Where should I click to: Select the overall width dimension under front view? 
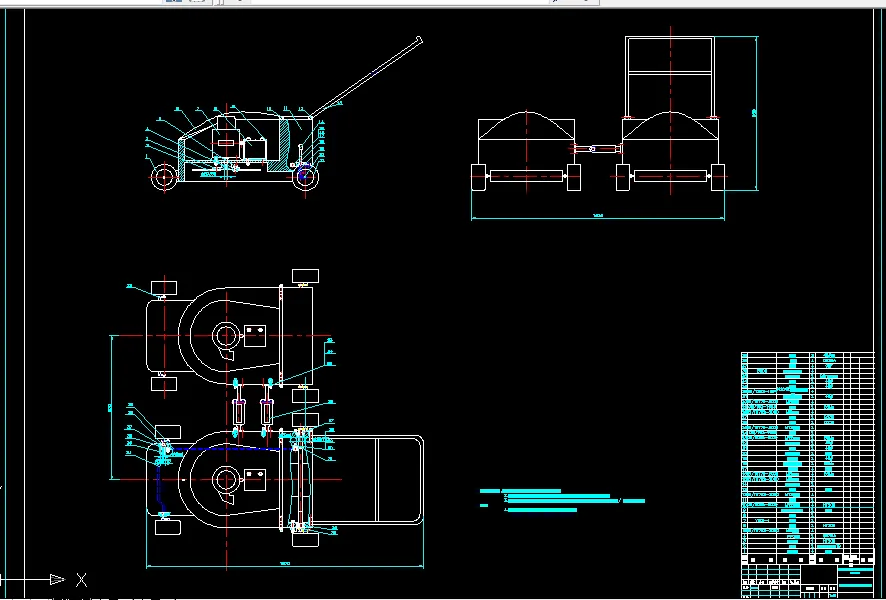[598, 217]
